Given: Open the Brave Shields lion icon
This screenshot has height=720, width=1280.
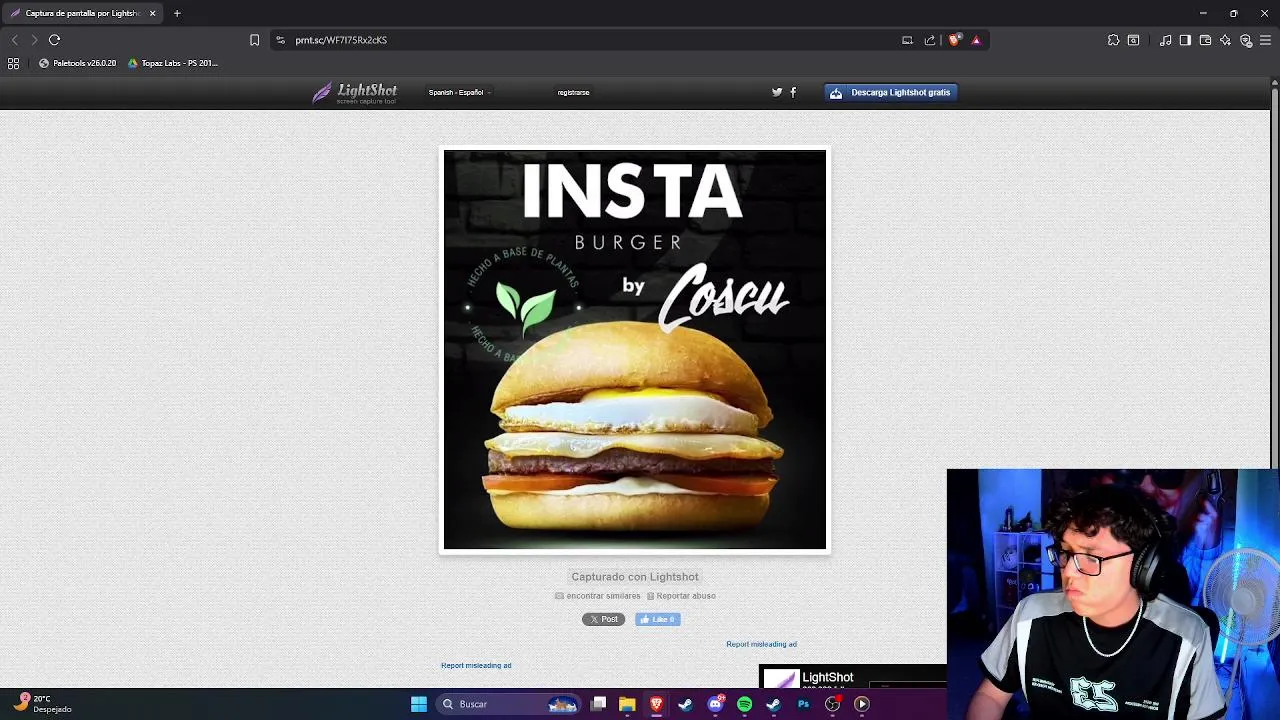Looking at the screenshot, I should point(954,40).
